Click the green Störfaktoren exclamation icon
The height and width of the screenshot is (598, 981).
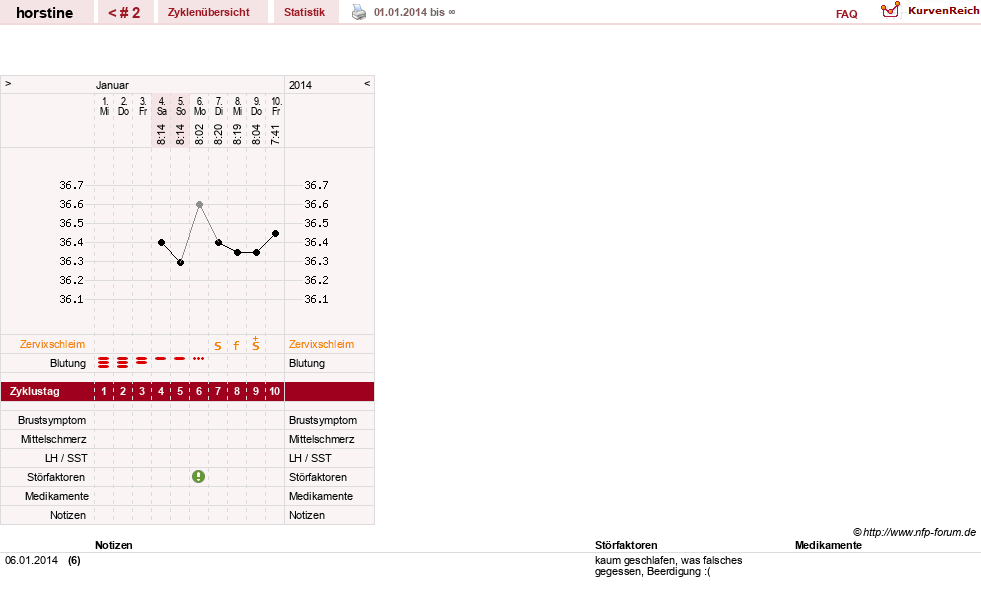[x=198, y=477]
